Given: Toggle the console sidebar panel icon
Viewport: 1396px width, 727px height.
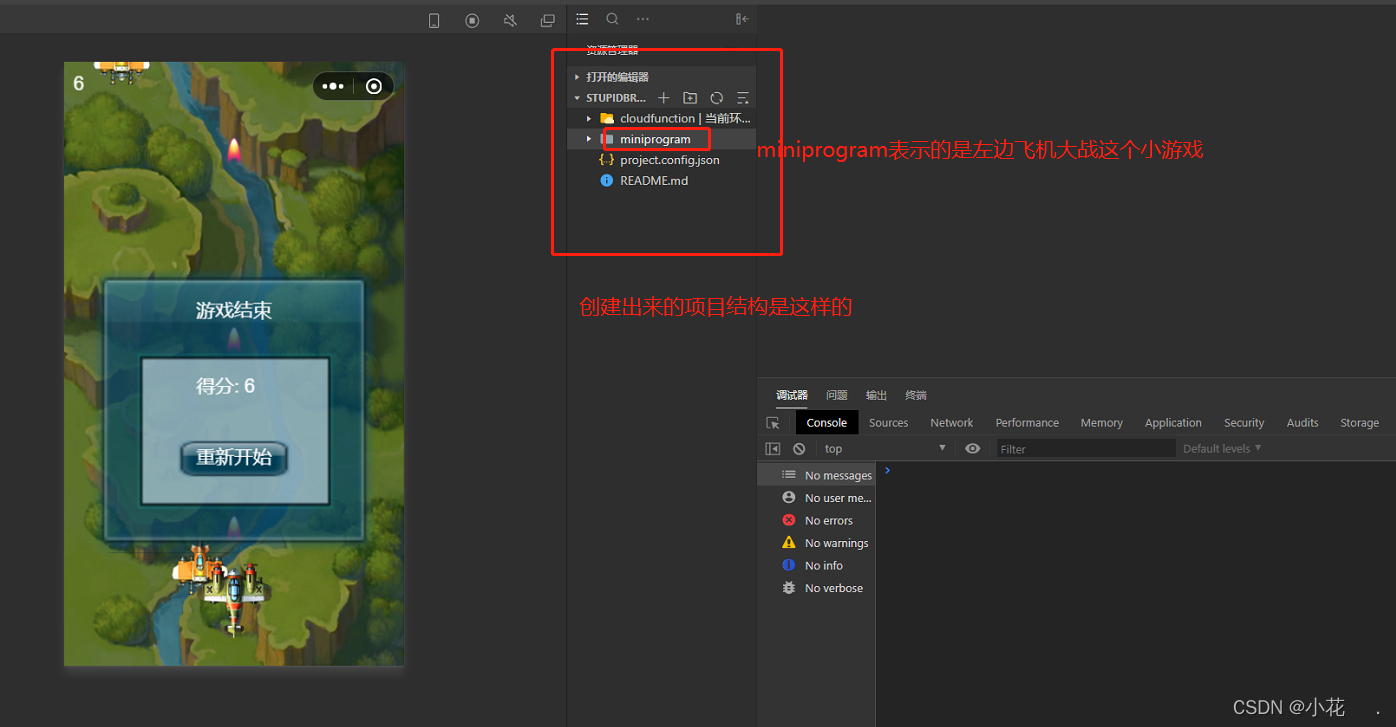Looking at the screenshot, I should coord(772,449).
